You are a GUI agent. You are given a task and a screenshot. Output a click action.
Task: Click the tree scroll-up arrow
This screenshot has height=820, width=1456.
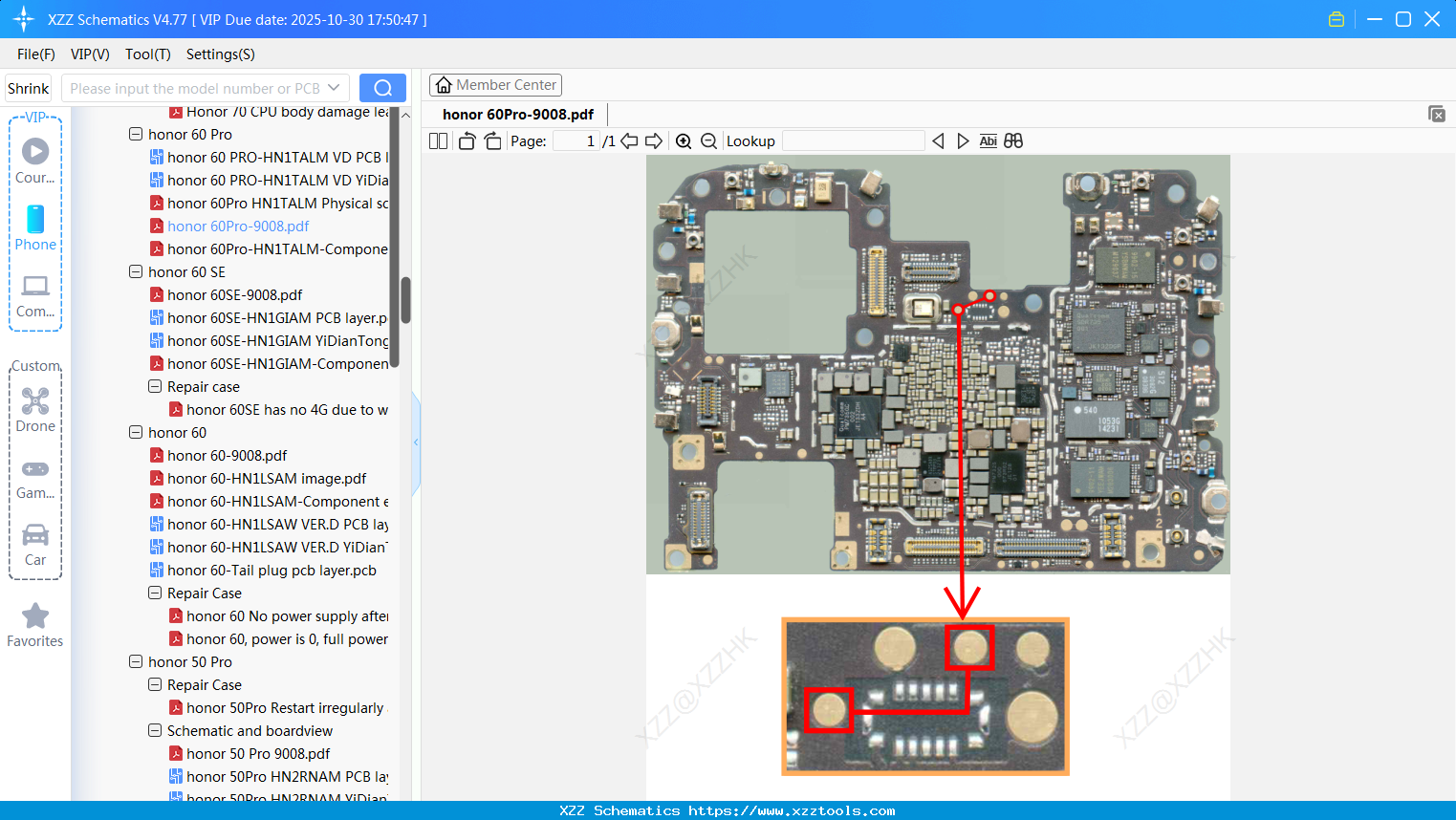[405, 115]
